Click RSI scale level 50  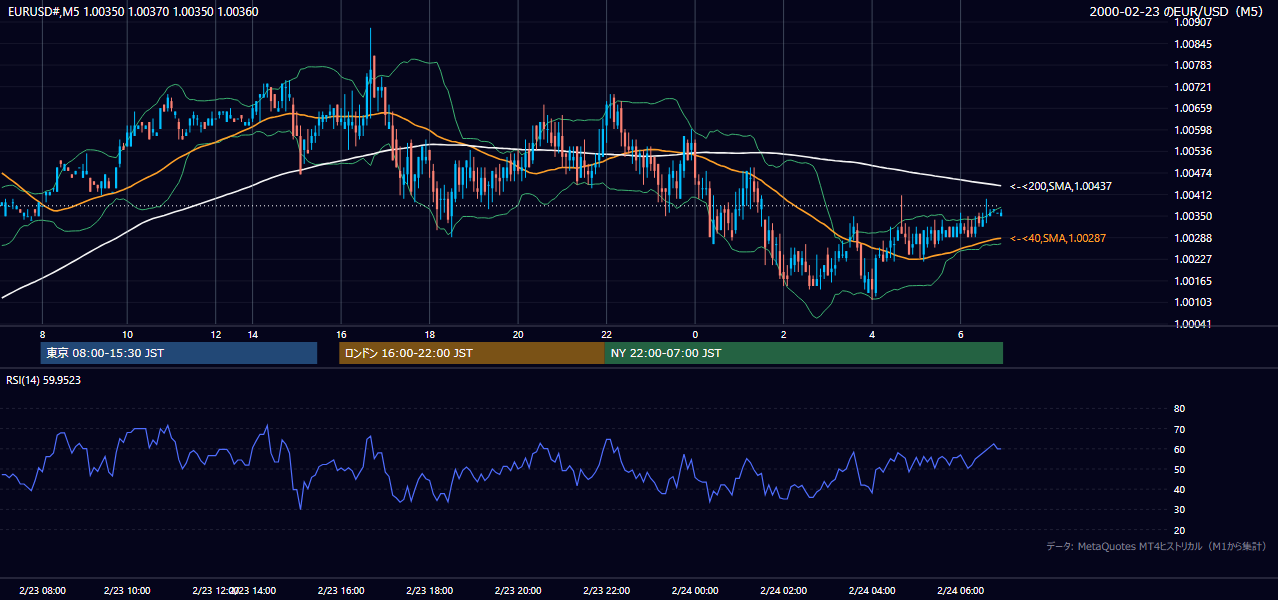(x=1179, y=469)
